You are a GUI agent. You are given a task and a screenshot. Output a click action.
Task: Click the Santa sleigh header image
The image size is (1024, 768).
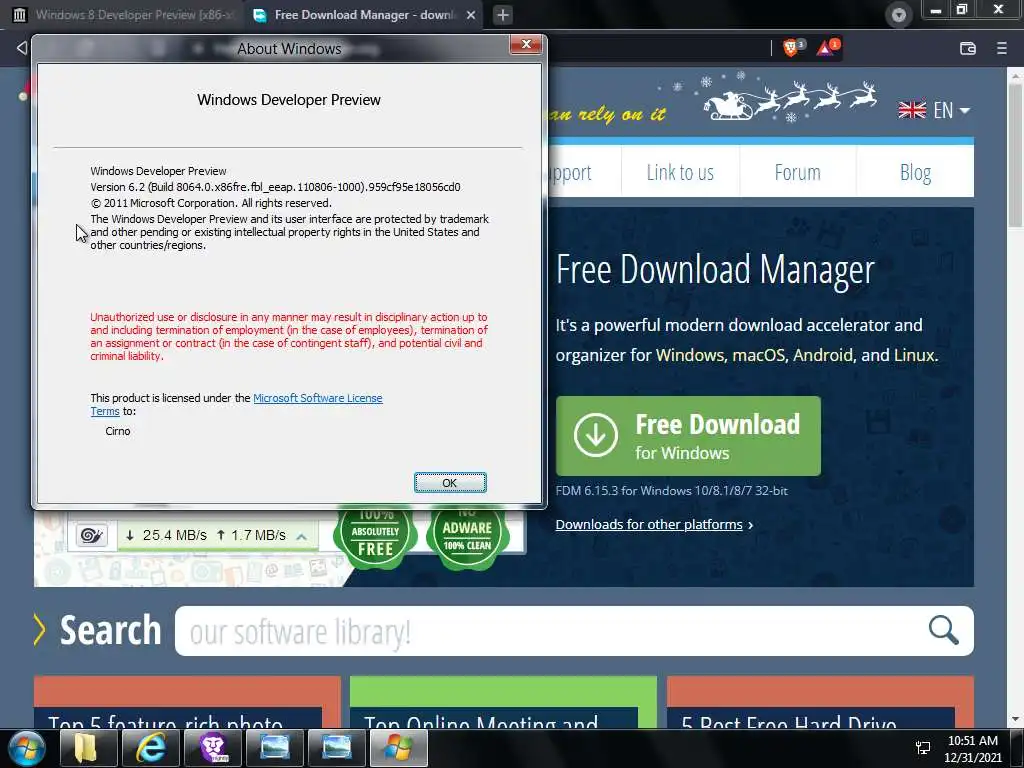[790, 100]
